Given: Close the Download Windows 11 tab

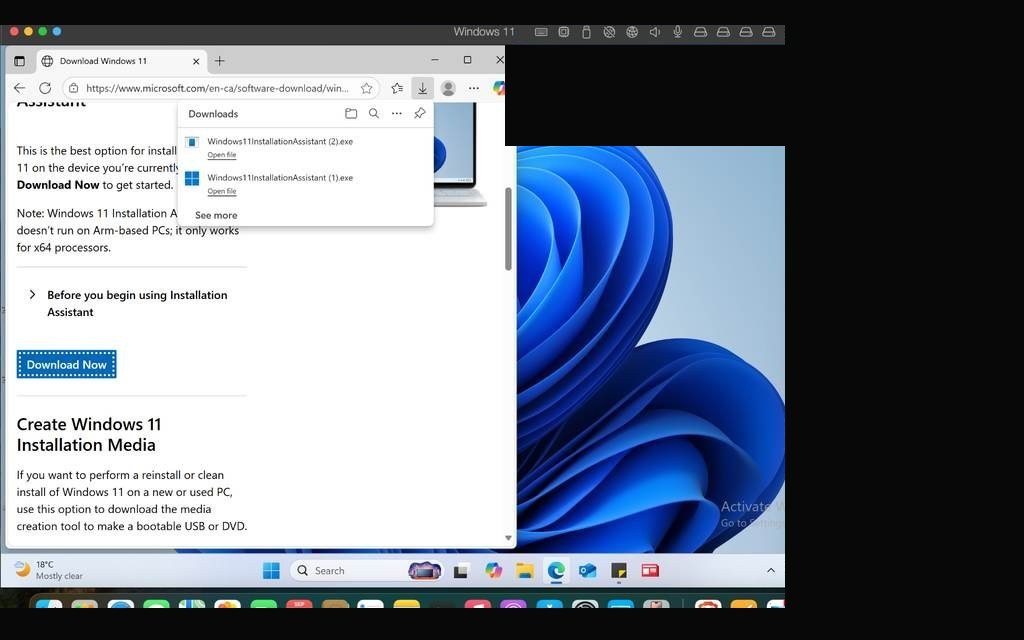Looking at the screenshot, I should point(196,61).
